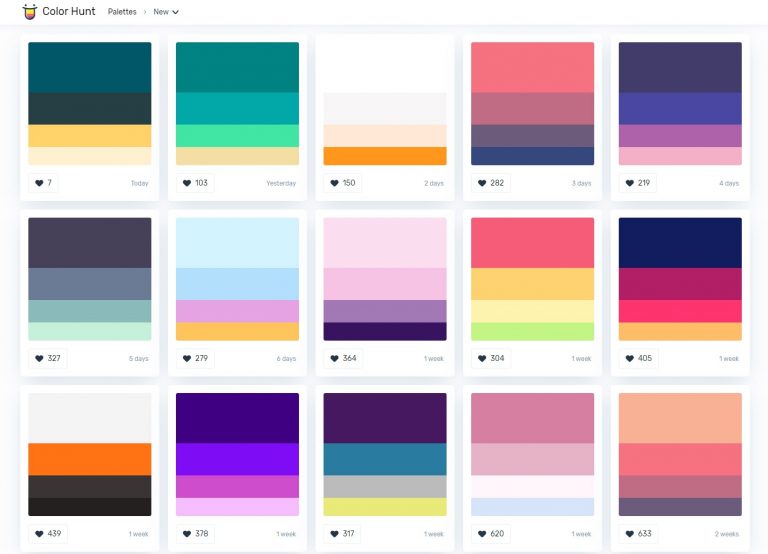Click the Color Hunt logo icon
Screen dimensions: 768x554
29,12
